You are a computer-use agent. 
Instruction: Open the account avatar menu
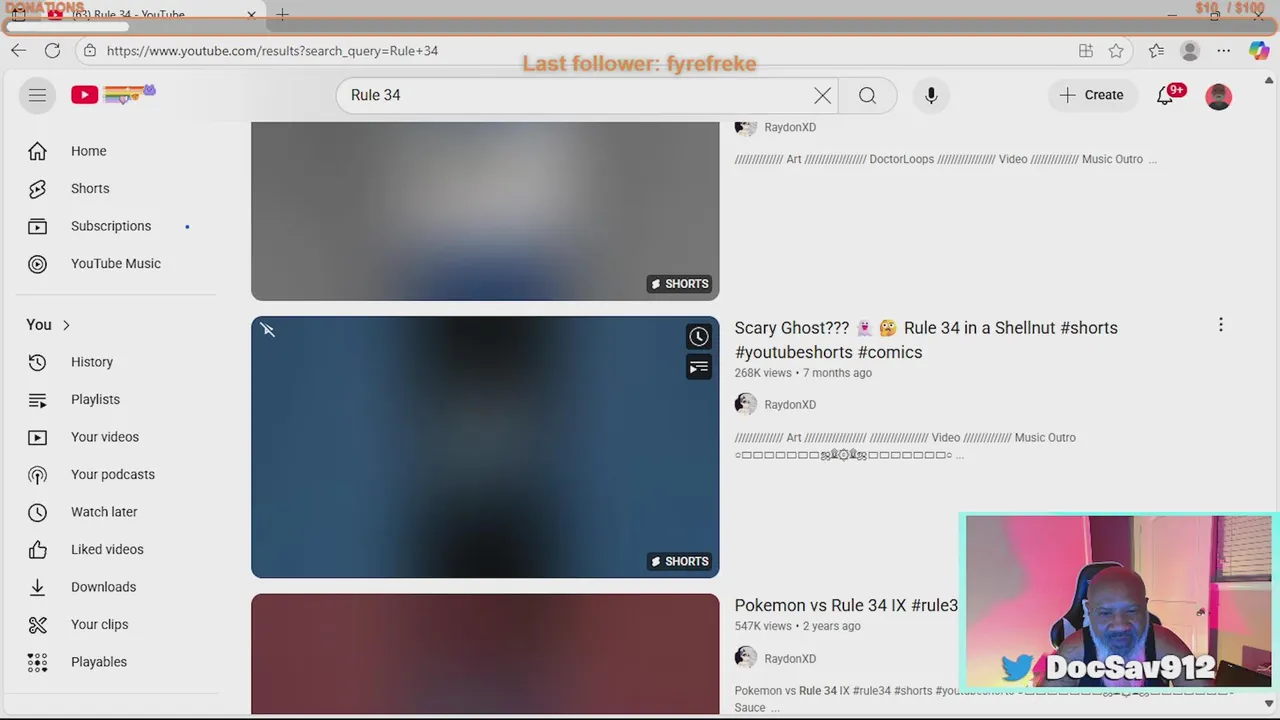1218,96
